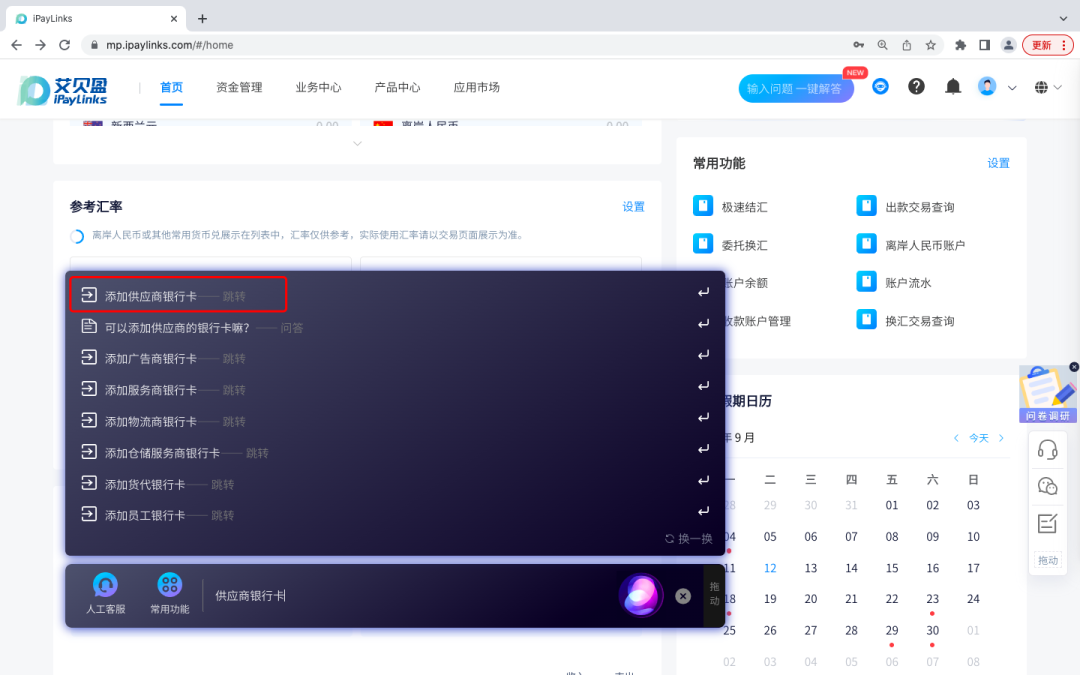The image size is (1080, 675).
Task: Open the WeChat contact sidebar icon
Action: point(1048,486)
